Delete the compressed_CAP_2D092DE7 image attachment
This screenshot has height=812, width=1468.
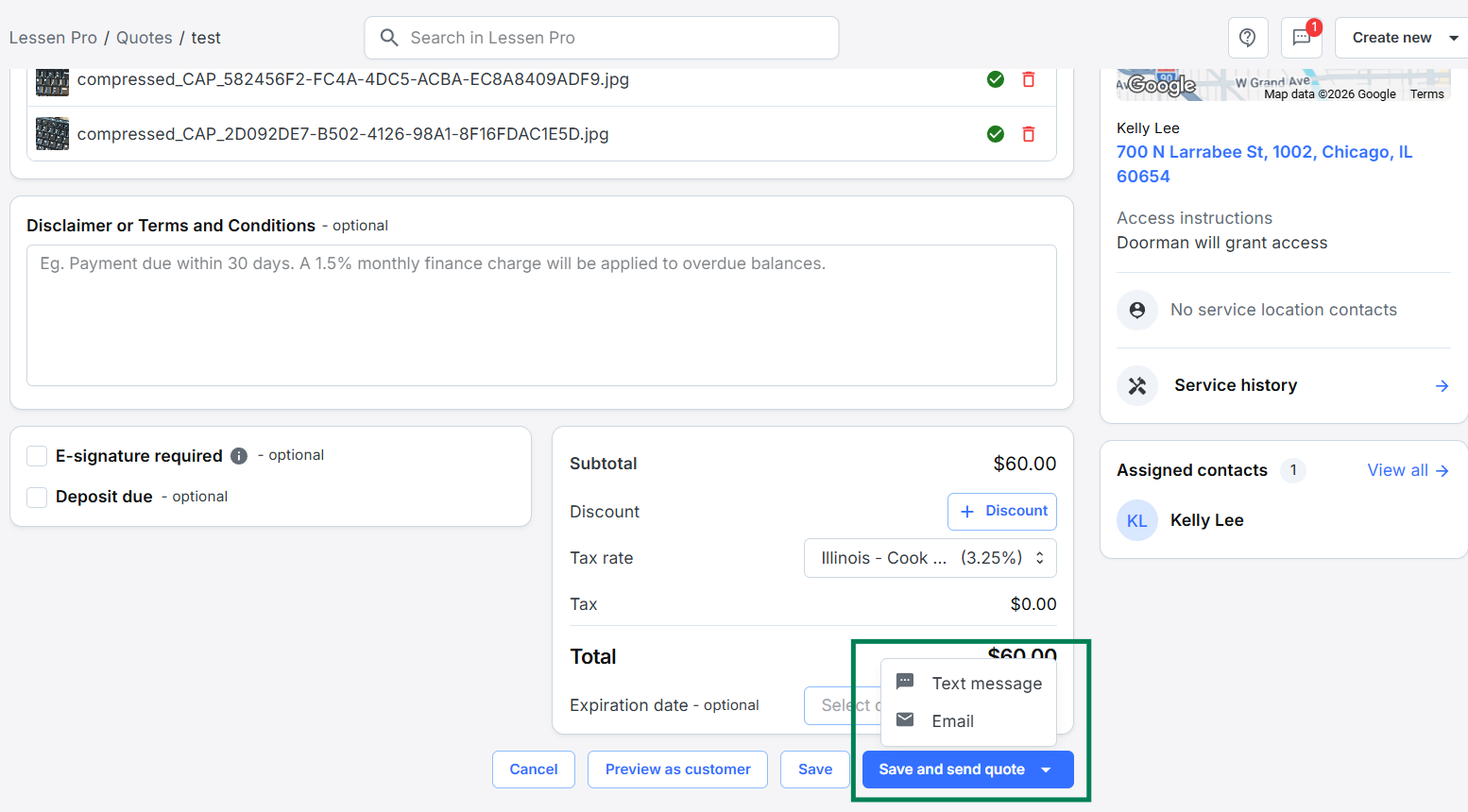pyautogui.click(x=1029, y=134)
